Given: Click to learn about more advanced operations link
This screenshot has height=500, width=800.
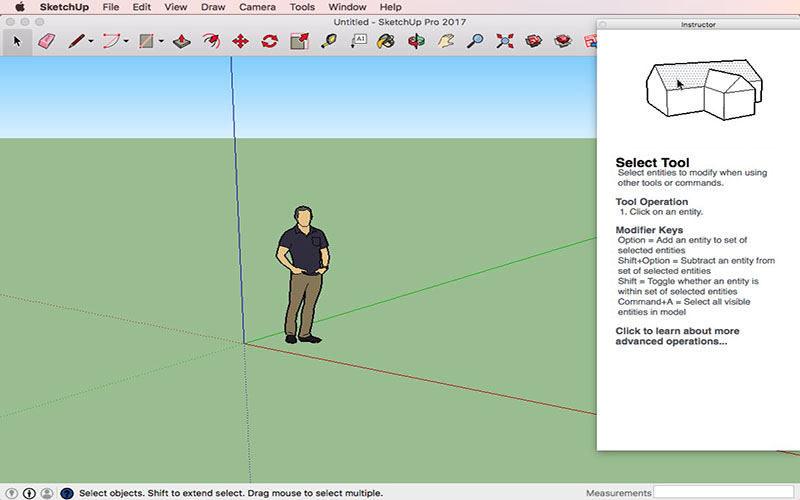Looking at the screenshot, I should (x=677, y=336).
